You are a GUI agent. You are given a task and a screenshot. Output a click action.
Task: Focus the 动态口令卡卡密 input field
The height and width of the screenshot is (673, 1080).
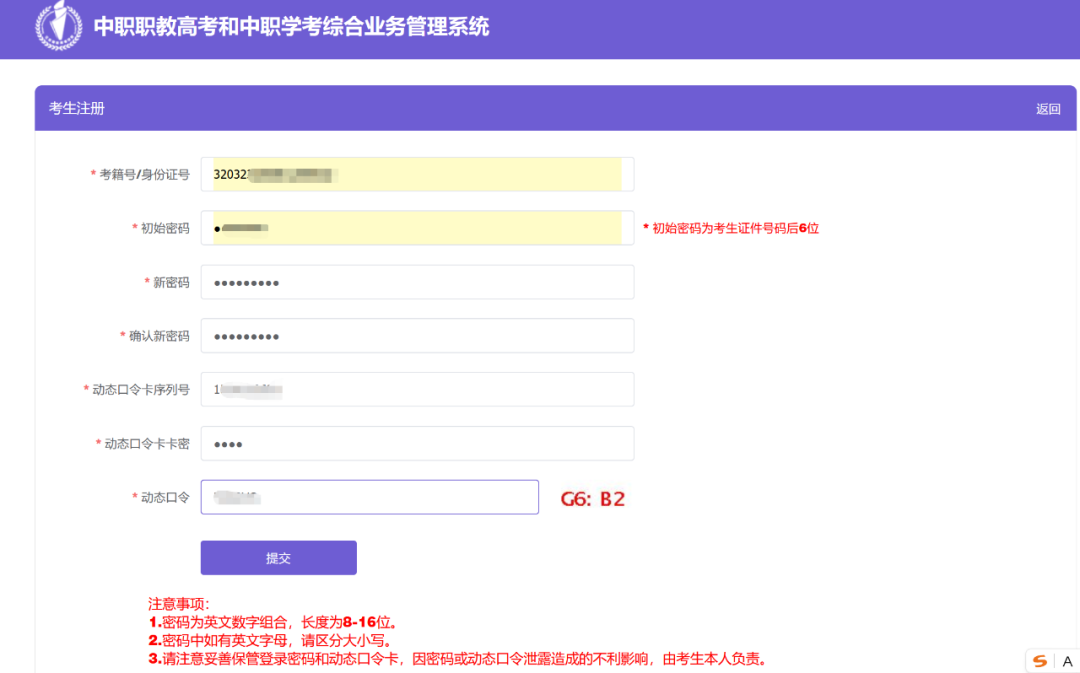(x=417, y=444)
